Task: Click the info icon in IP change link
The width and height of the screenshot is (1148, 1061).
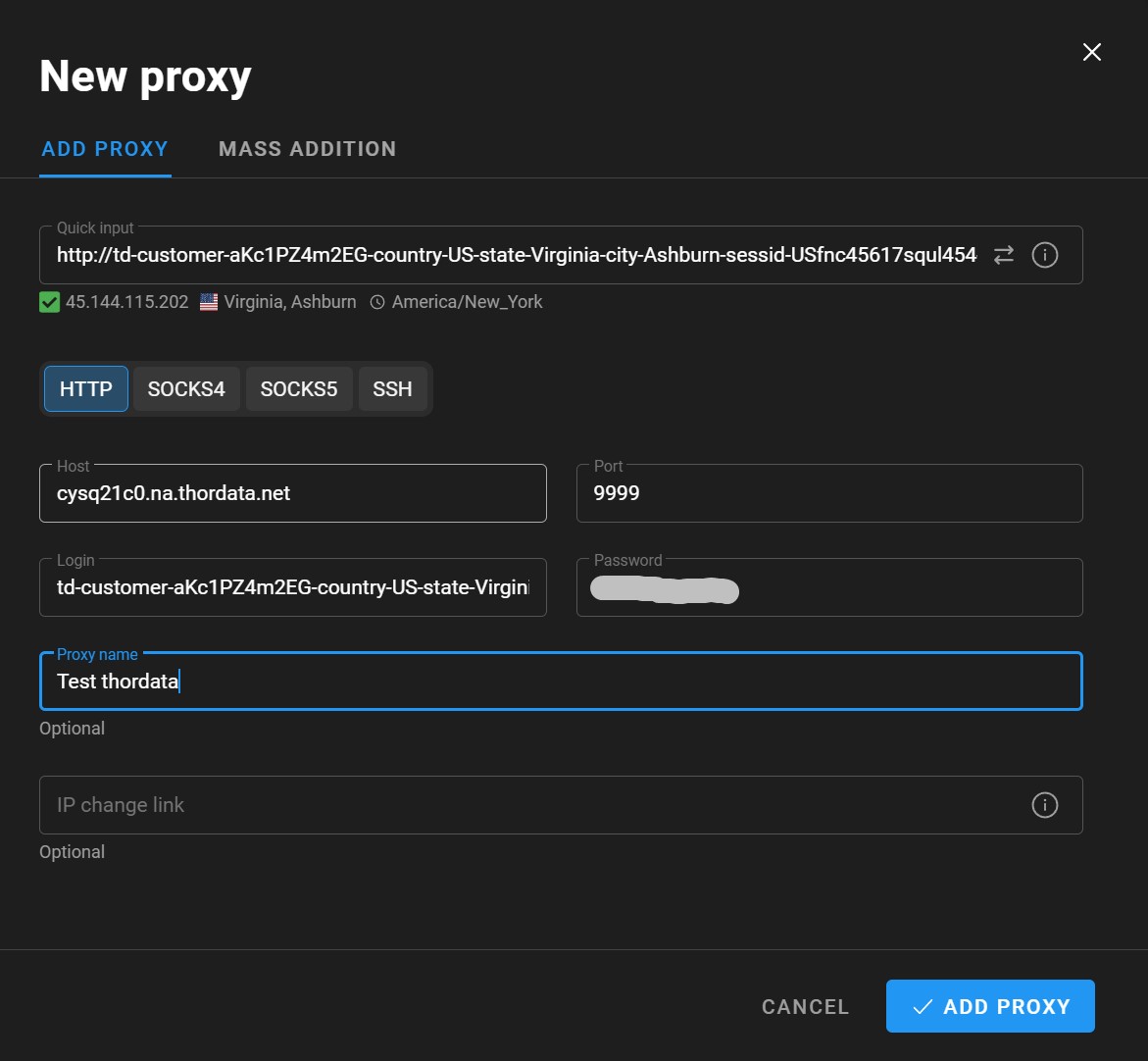Action: 1045,805
